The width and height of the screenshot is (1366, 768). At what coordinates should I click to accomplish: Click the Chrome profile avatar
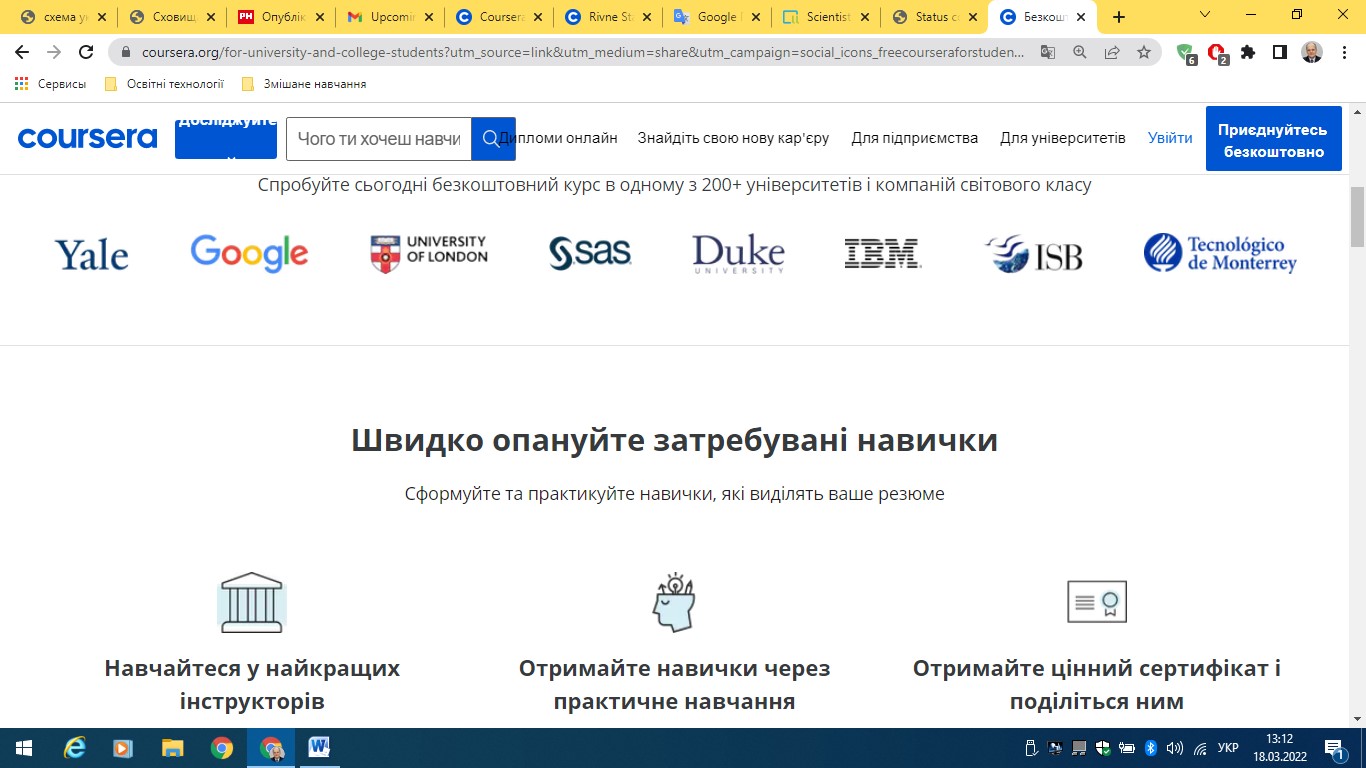(1312, 52)
